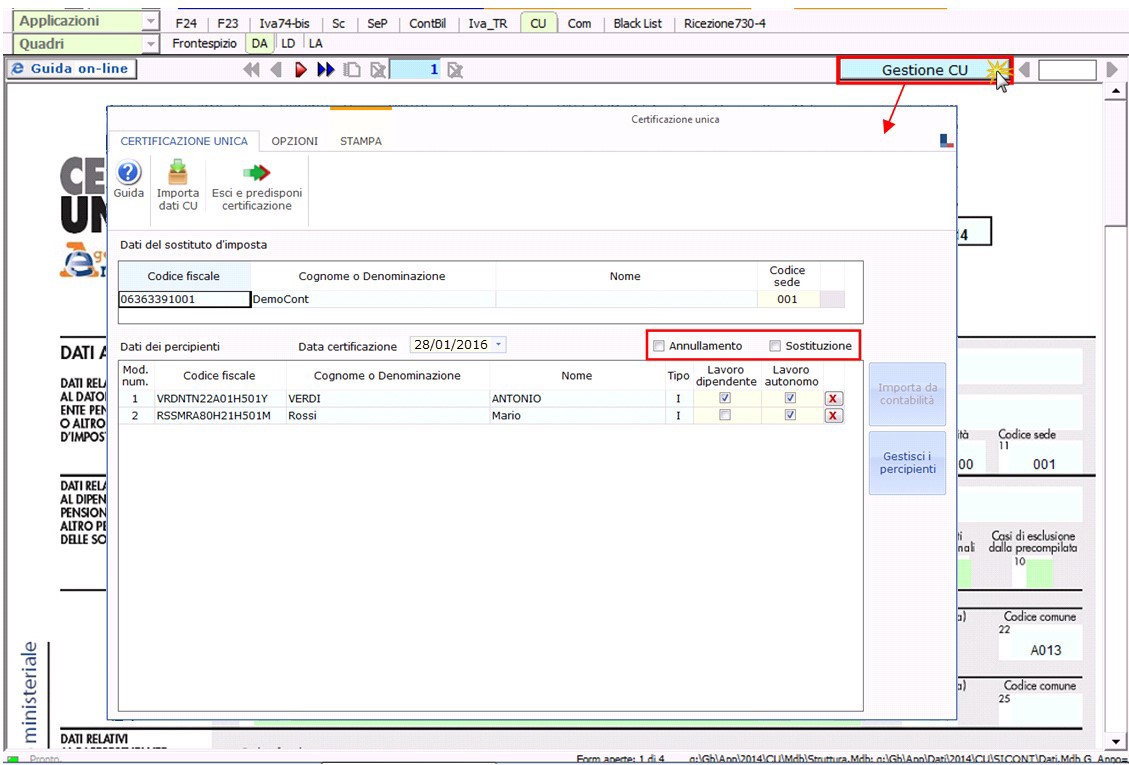
Task: Click the flag icon in the dialog's top-right corner
Action: point(947,140)
